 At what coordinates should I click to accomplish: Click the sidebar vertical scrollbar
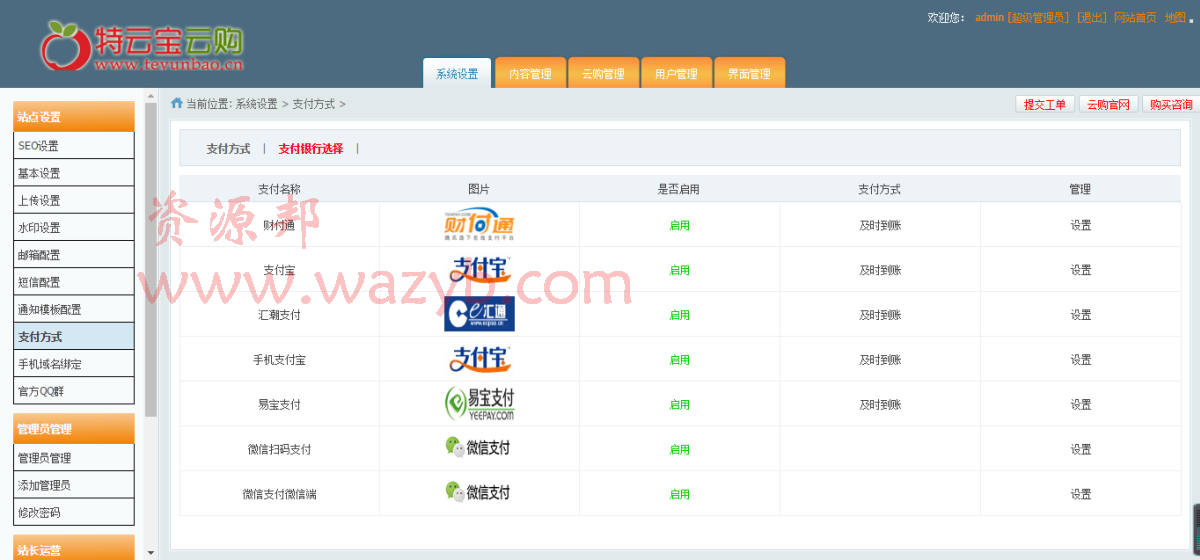(x=151, y=260)
